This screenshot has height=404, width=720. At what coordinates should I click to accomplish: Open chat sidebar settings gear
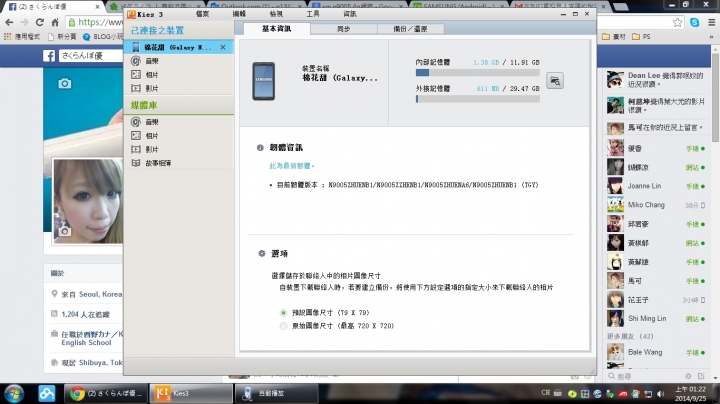point(688,376)
